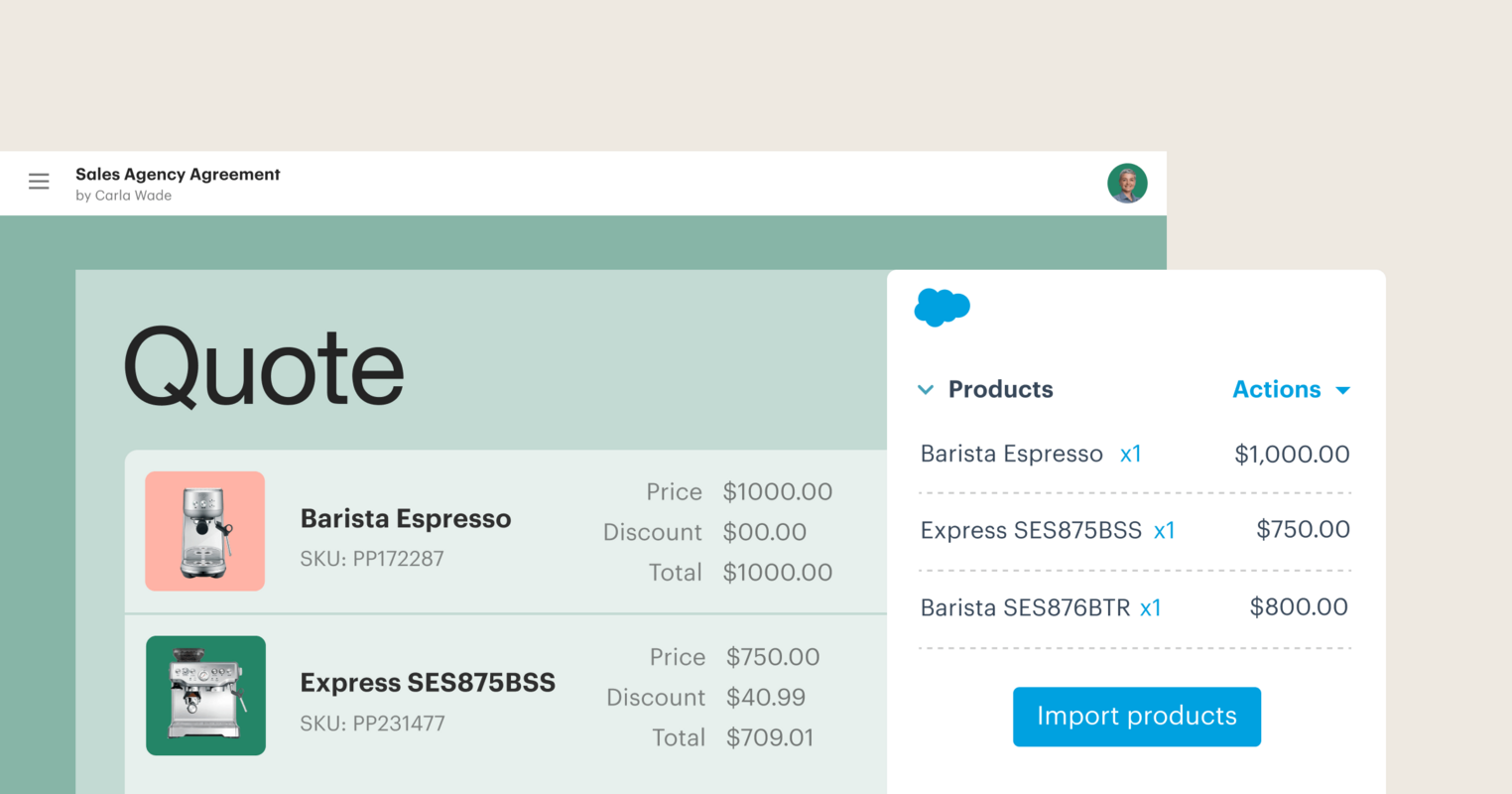
Task: Click the Barista Espresso product image
Action: click(204, 531)
